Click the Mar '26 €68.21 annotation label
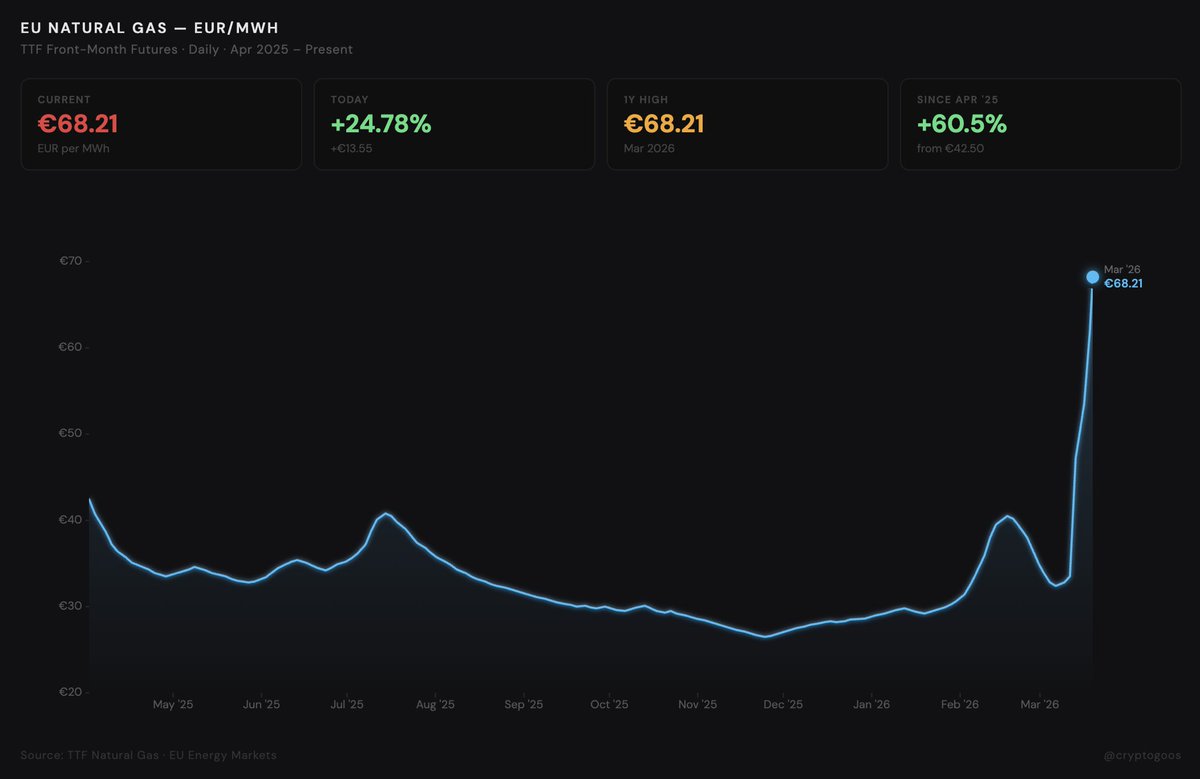This screenshot has height=779, width=1200. click(1124, 276)
